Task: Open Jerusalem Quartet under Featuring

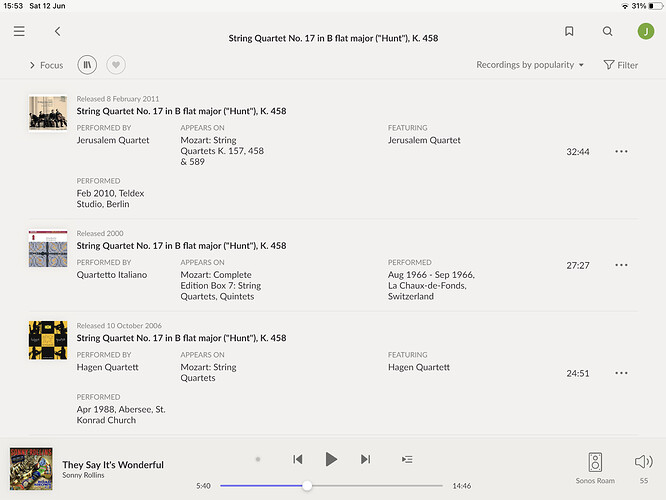Action: [424, 140]
